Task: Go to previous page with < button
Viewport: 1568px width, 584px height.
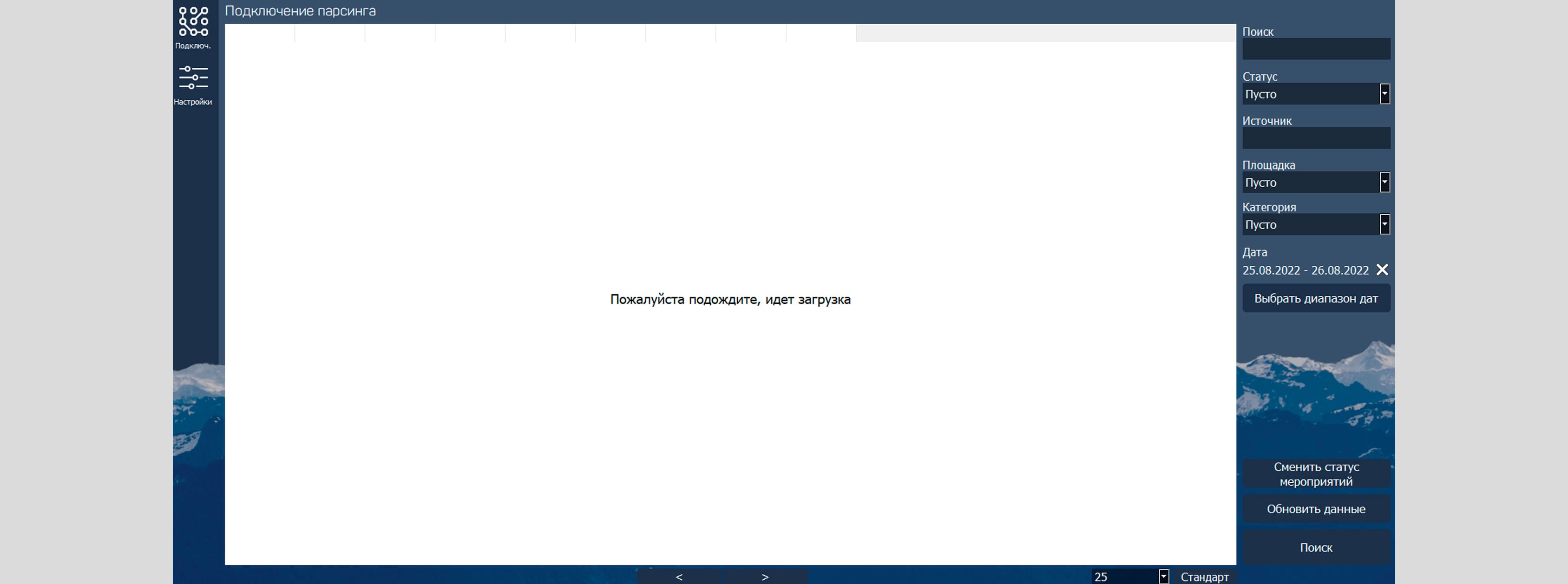Action: pos(679,577)
